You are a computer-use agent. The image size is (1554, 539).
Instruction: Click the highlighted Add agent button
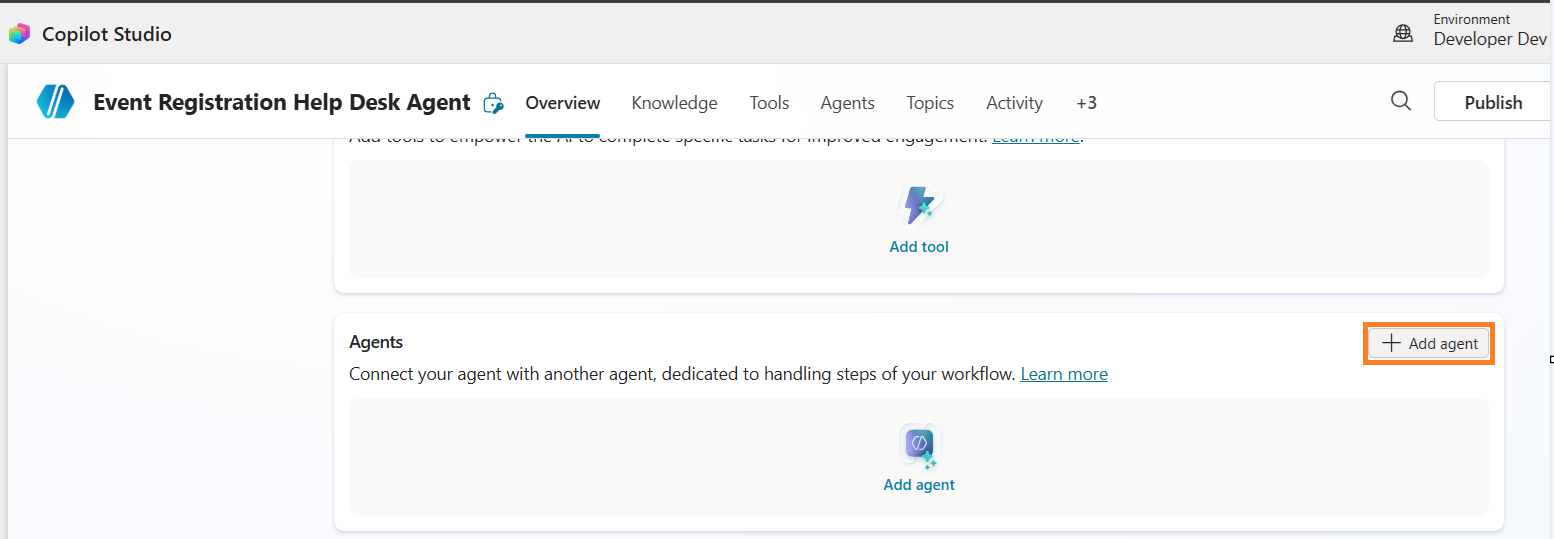[x=1429, y=344]
